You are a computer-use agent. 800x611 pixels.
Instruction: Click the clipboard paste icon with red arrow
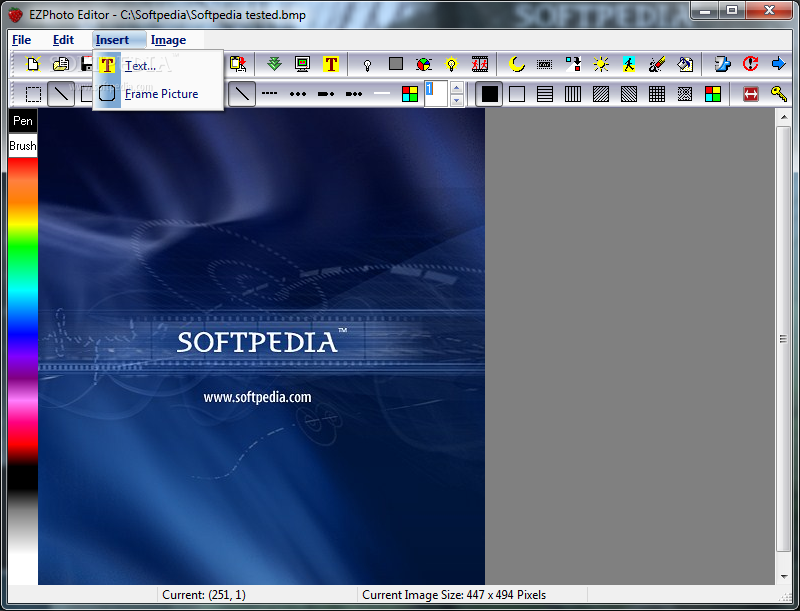[238, 64]
